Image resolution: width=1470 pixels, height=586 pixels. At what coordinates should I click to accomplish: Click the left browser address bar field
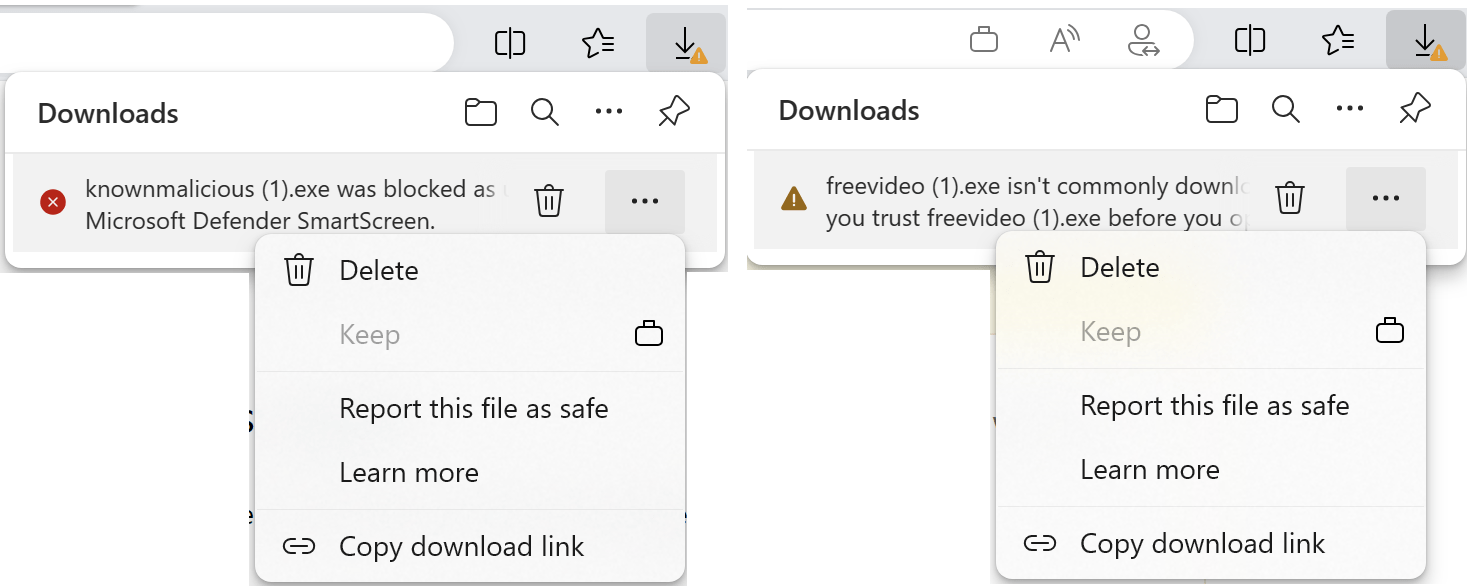226,42
